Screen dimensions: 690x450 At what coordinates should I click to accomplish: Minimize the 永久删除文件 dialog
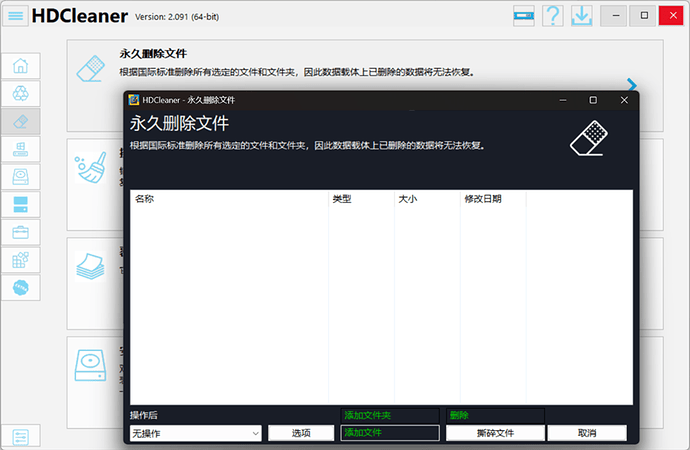563,100
